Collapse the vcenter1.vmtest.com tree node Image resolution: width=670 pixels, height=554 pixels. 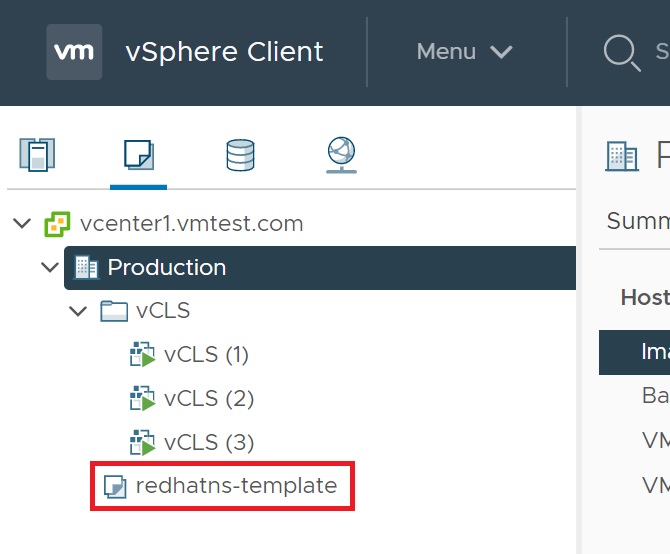click(22, 224)
